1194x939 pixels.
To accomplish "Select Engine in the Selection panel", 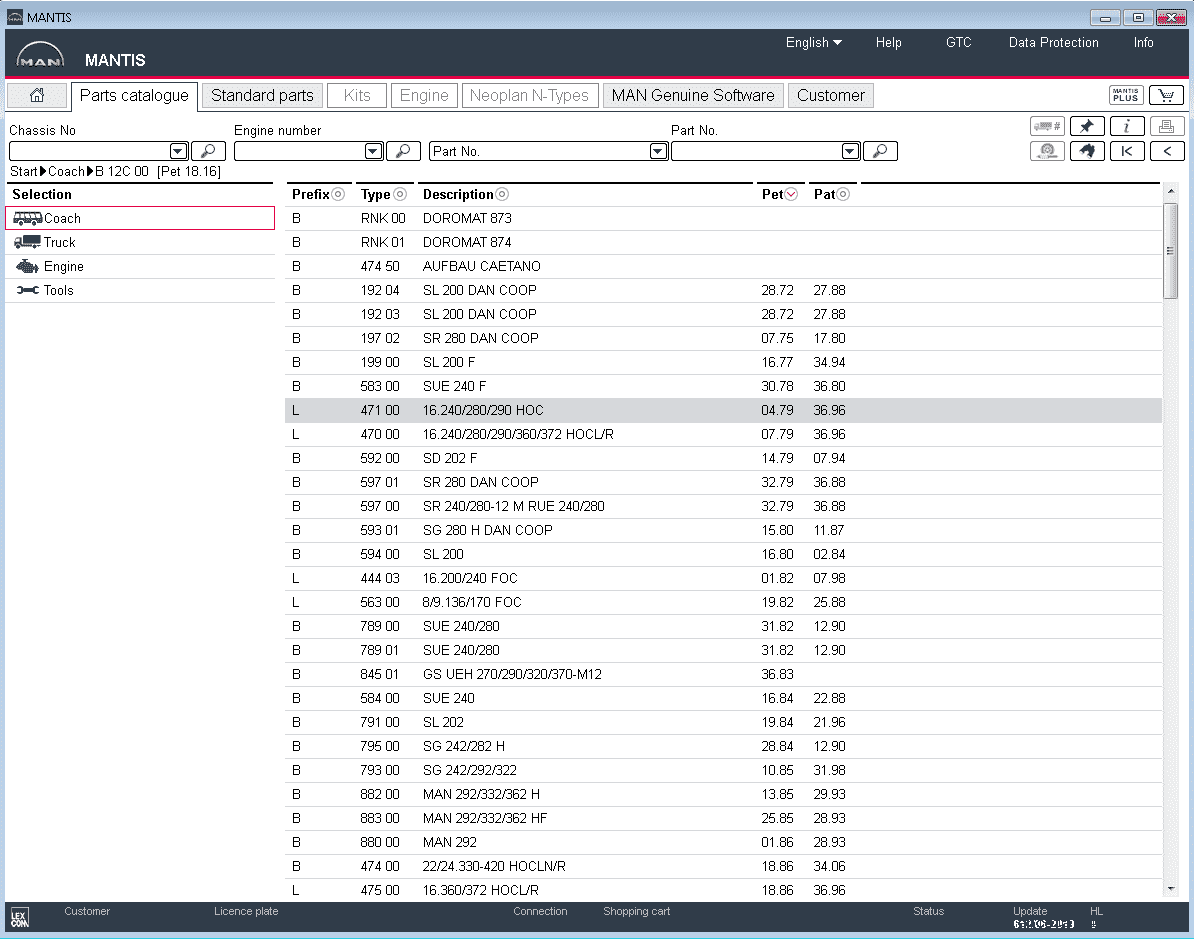I will pyautogui.click(x=140, y=267).
